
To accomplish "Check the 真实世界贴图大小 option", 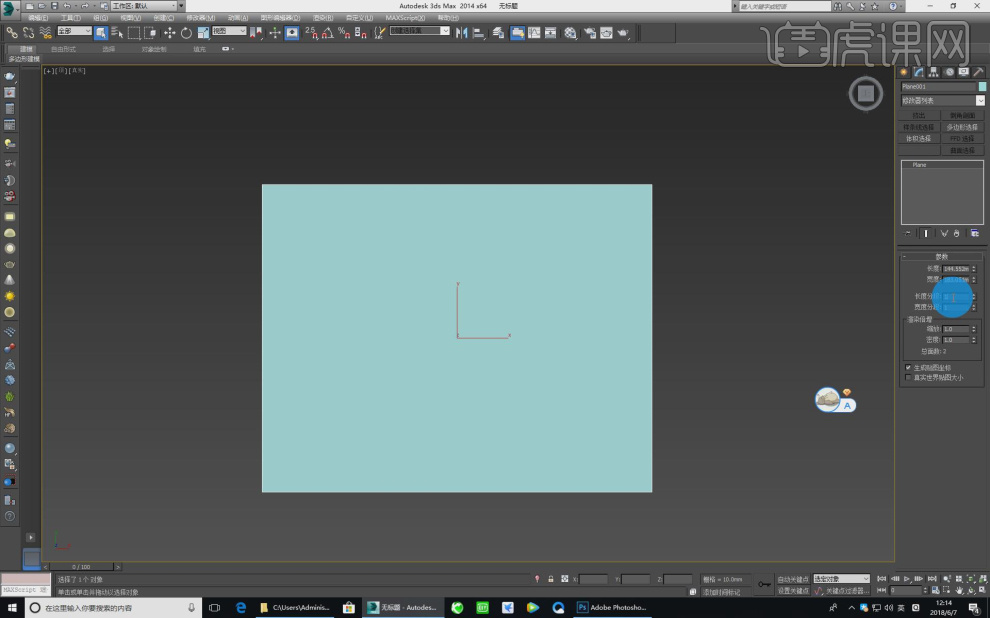I will tap(907, 377).
